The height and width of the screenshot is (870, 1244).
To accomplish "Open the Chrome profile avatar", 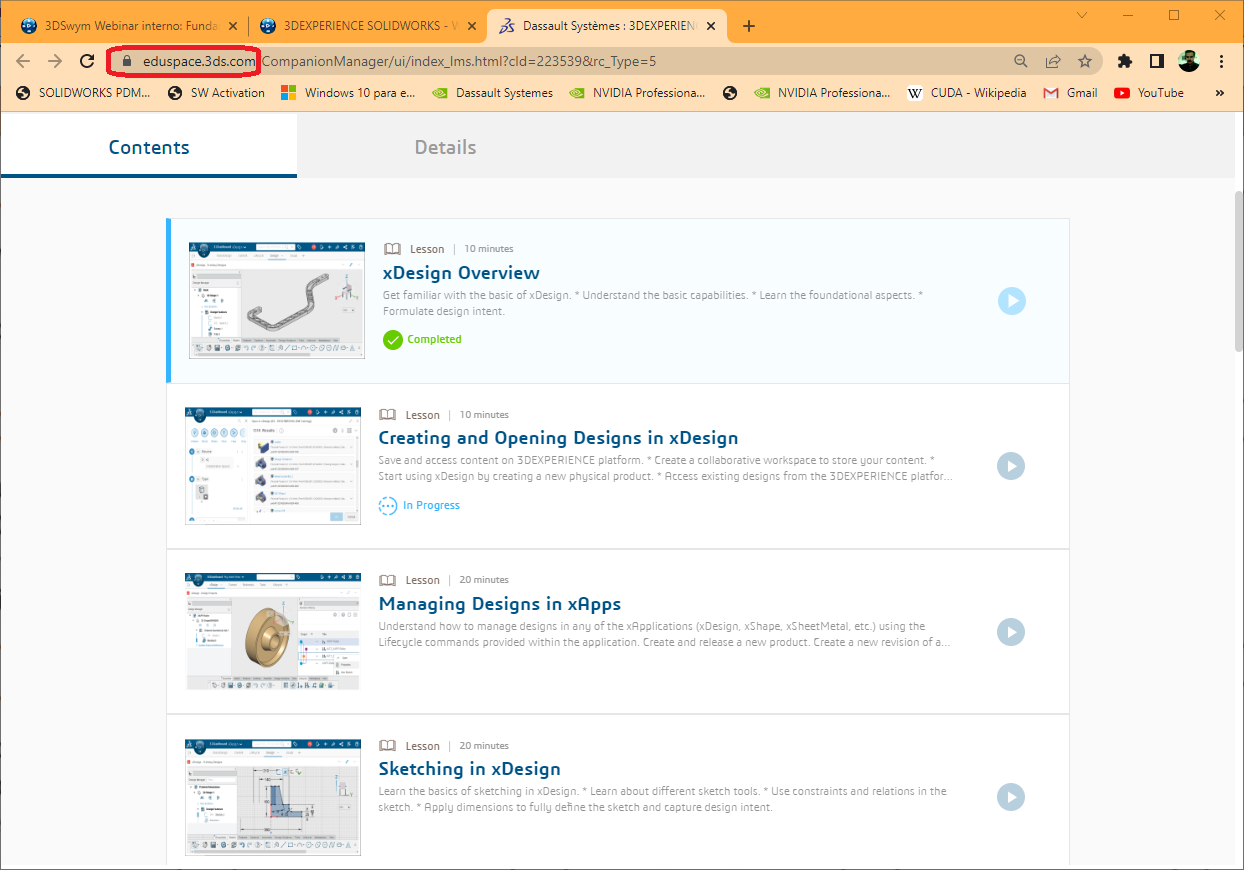I will coord(1189,61).
